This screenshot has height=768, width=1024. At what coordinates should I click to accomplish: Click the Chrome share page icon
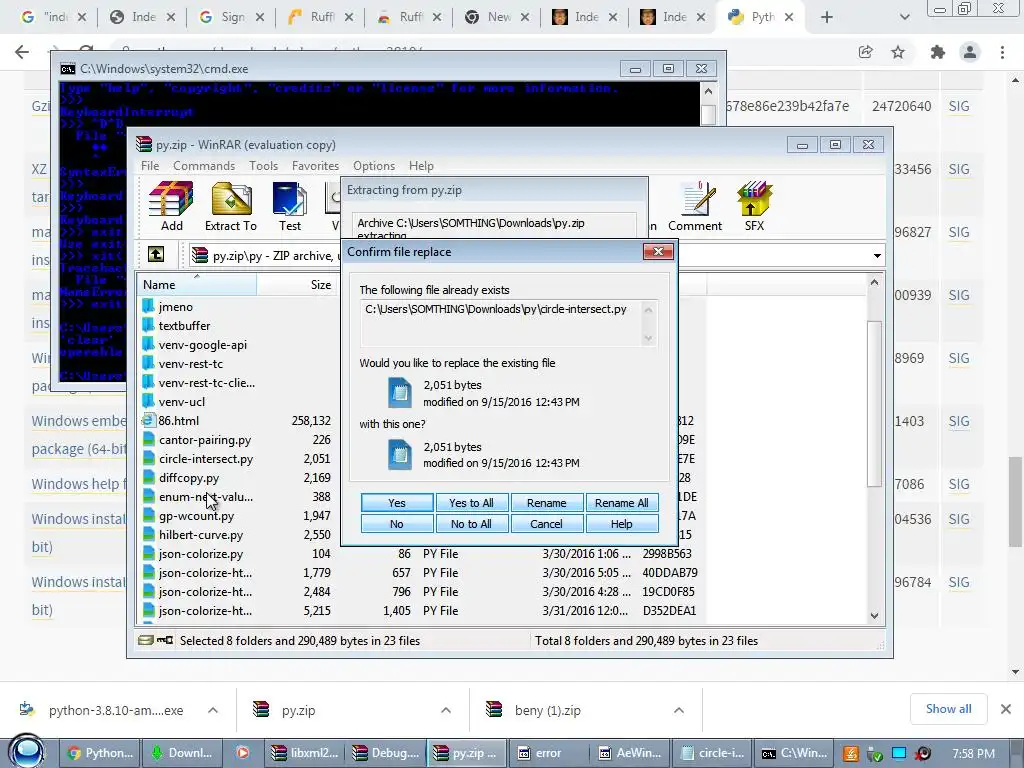point(866,52)
